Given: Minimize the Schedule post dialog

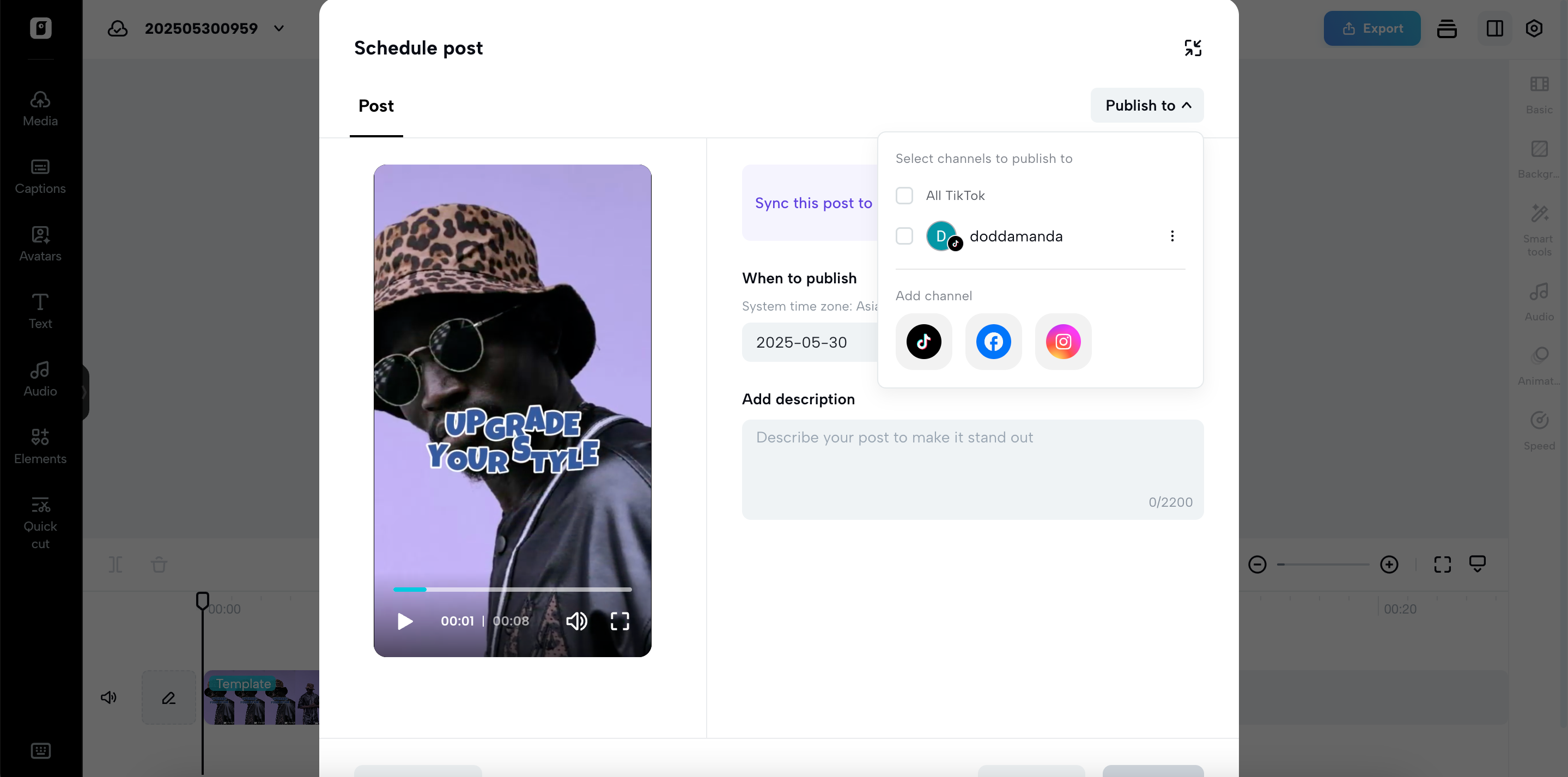Looking at the screenshot, I should 1193,48.
